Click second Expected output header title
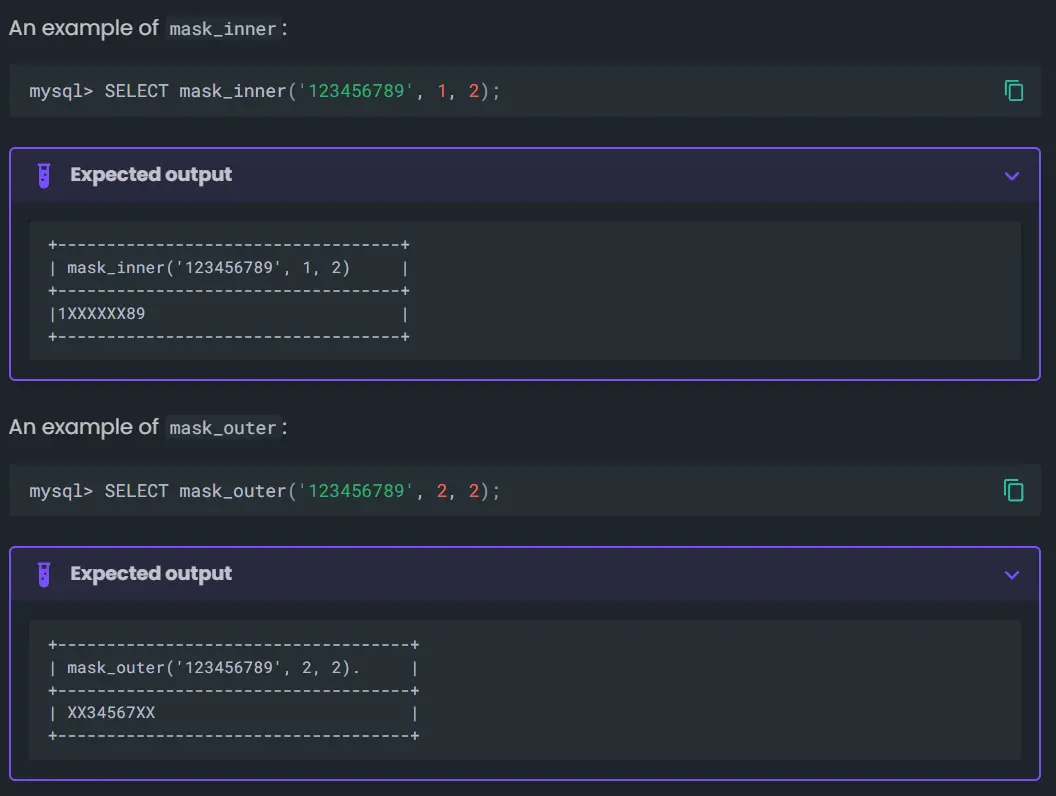Viewport: 1056px width, 796px height. pyautogui.click(x=151, y=574)
